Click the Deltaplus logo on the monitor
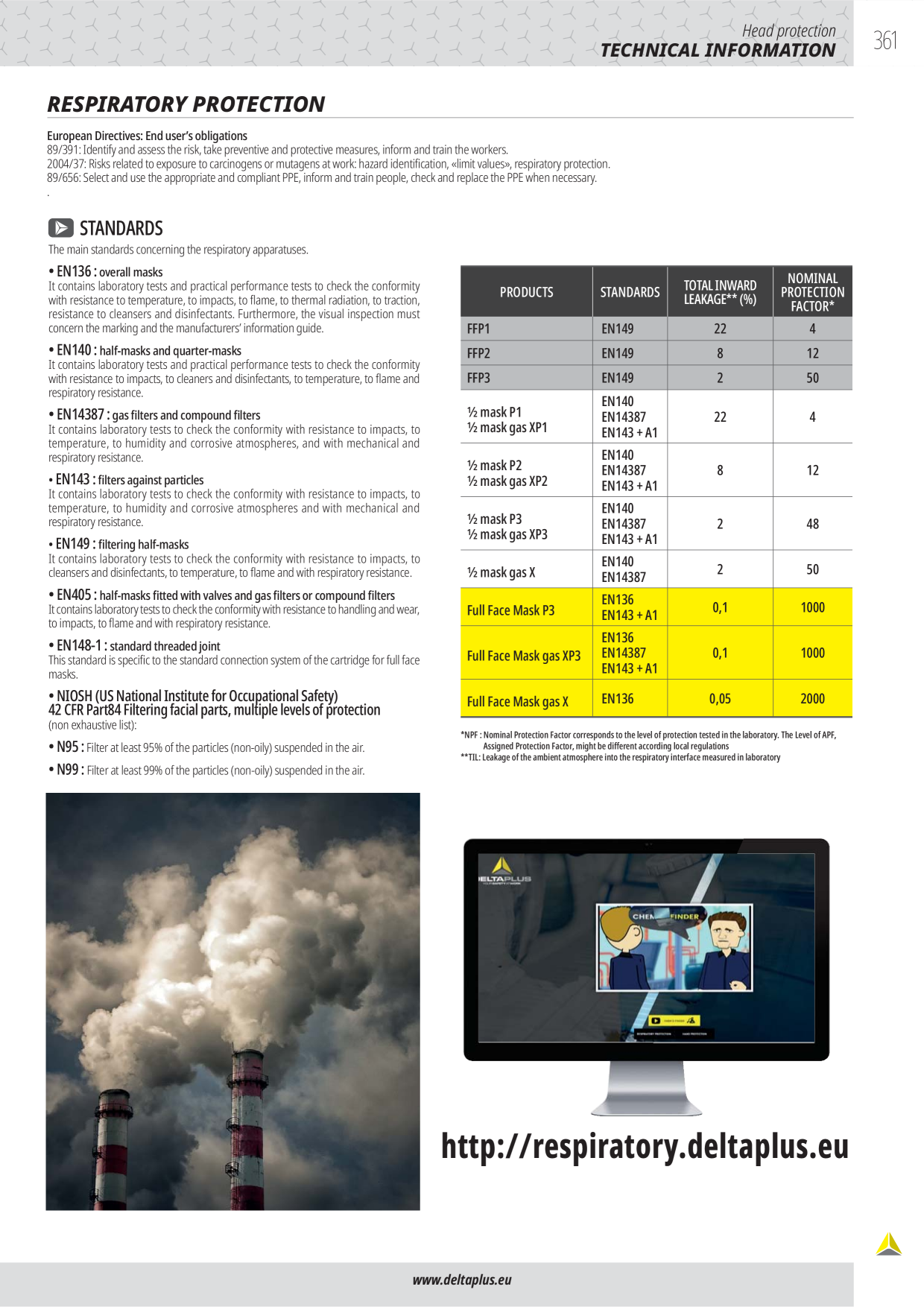 pyautogui.click(x=504, y=870)
